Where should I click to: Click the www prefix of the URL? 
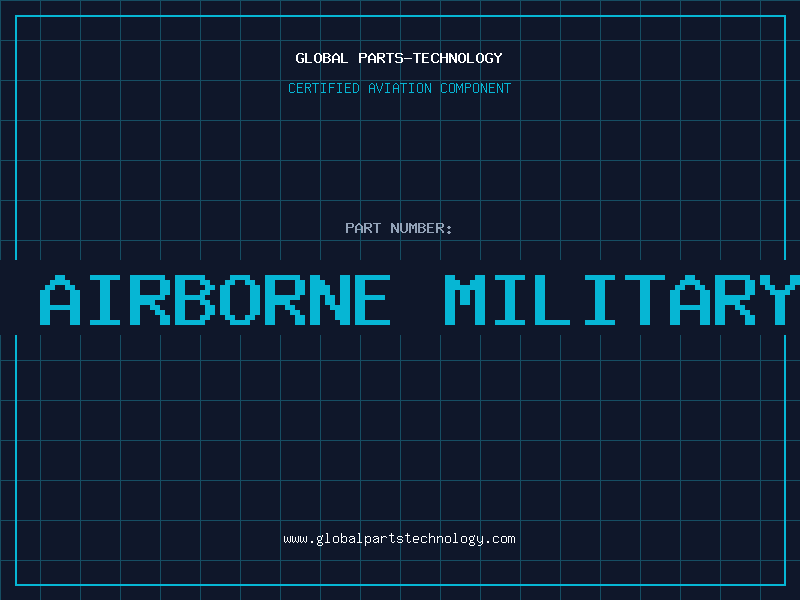[295, 539]
